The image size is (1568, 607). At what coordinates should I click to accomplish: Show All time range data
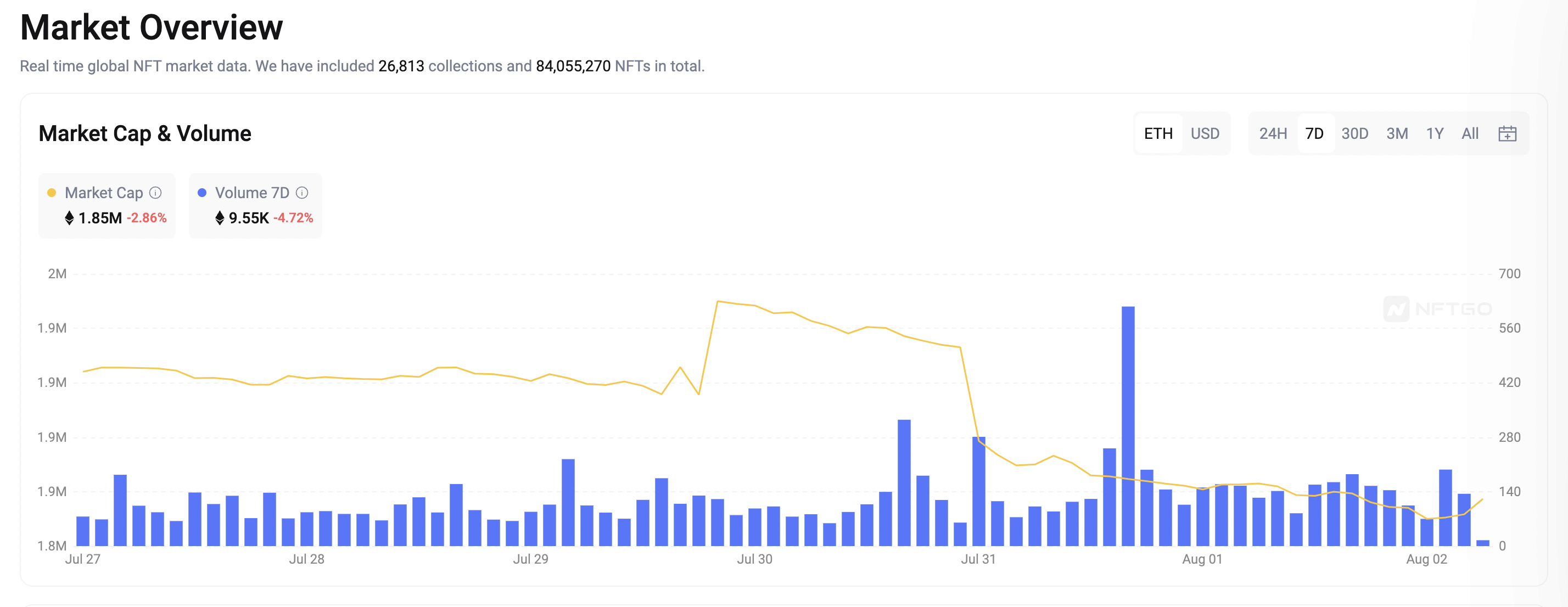click(x=1469, y=133)
